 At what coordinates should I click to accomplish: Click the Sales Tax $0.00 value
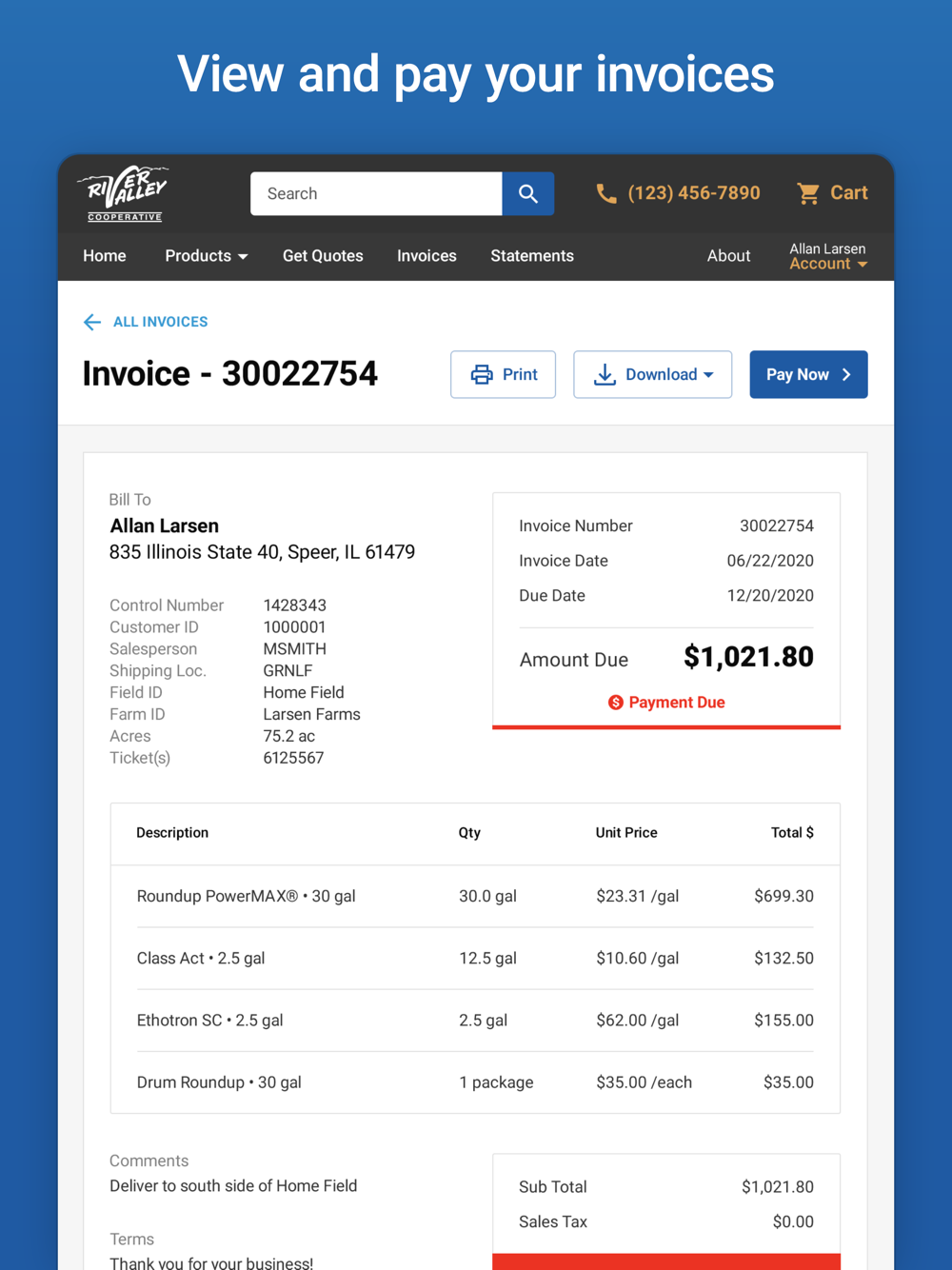coord(793,1222)
